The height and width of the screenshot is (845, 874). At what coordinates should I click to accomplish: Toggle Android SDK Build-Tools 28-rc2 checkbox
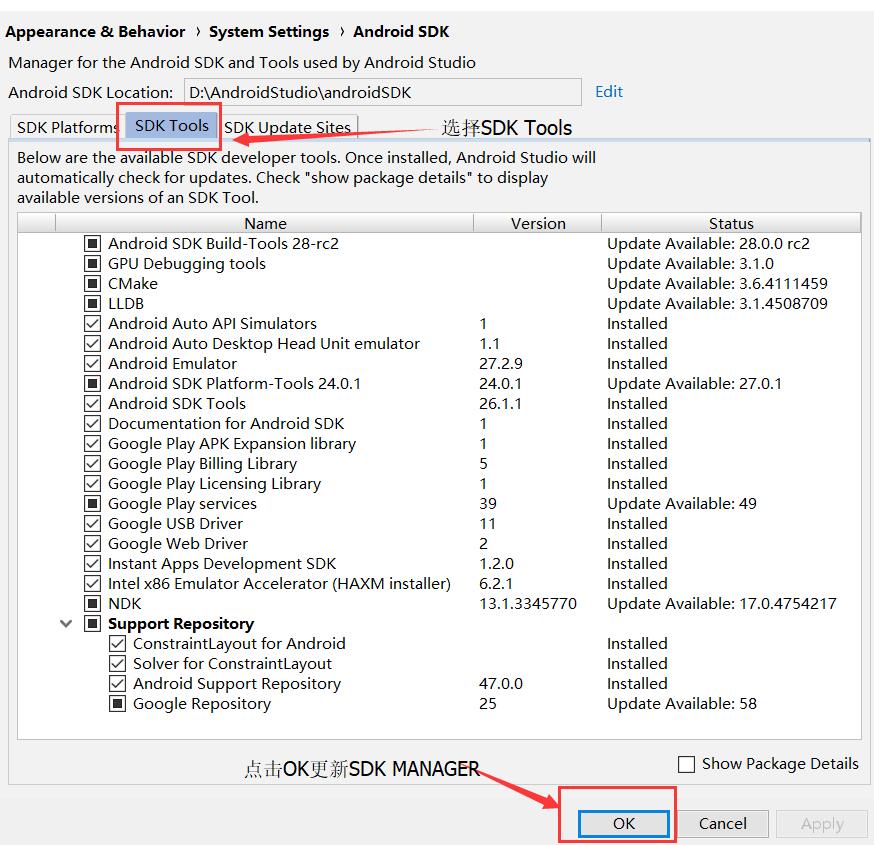93,244
